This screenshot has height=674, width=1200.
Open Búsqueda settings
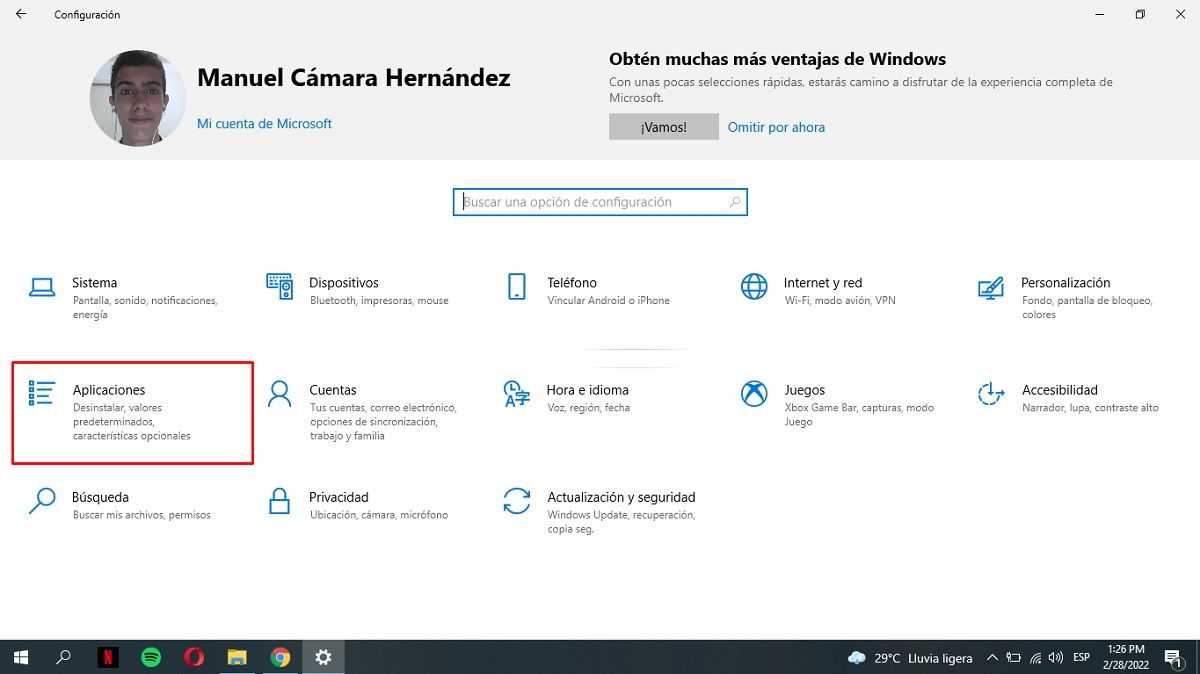(x=105, y=505)
